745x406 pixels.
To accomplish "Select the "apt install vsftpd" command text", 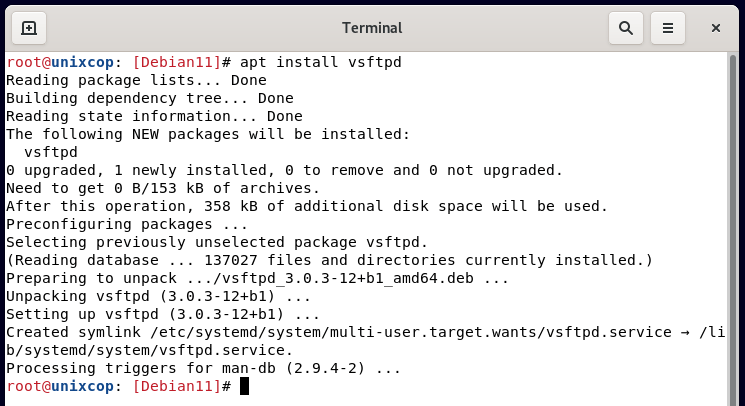I will point(321,62).
